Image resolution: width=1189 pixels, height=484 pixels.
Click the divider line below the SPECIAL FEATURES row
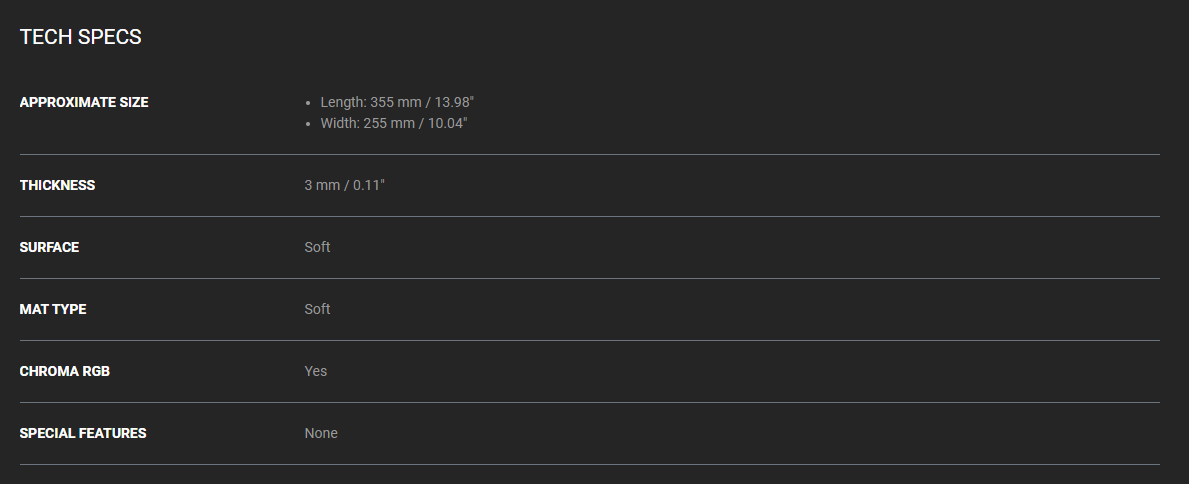click(590, 464)
